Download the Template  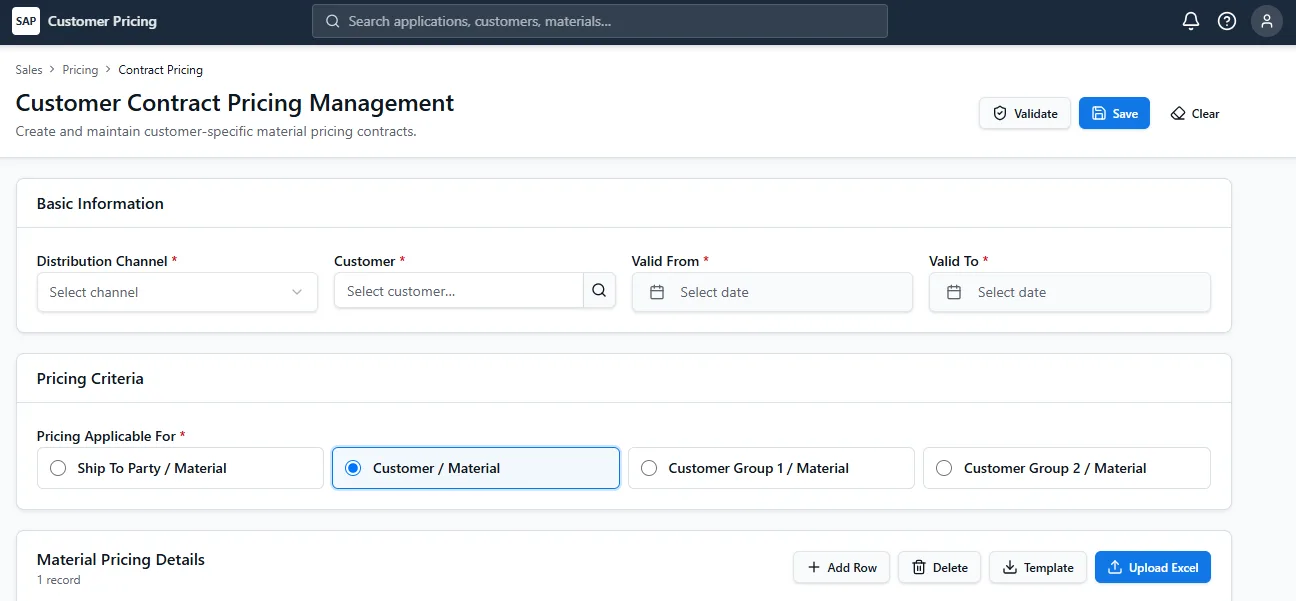point(1038,567)
